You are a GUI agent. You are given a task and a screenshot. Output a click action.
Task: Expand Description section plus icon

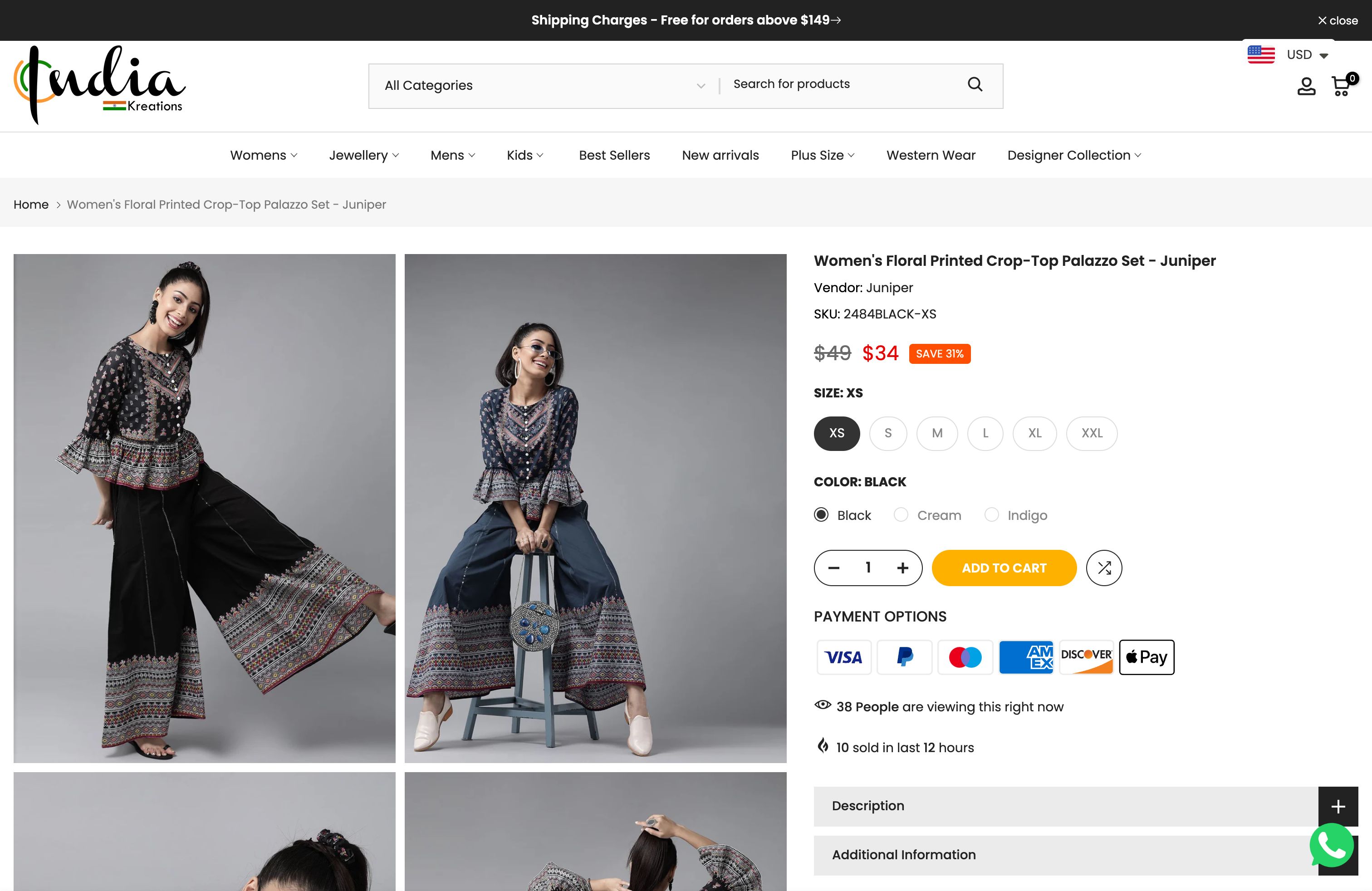click(1338, 806)
